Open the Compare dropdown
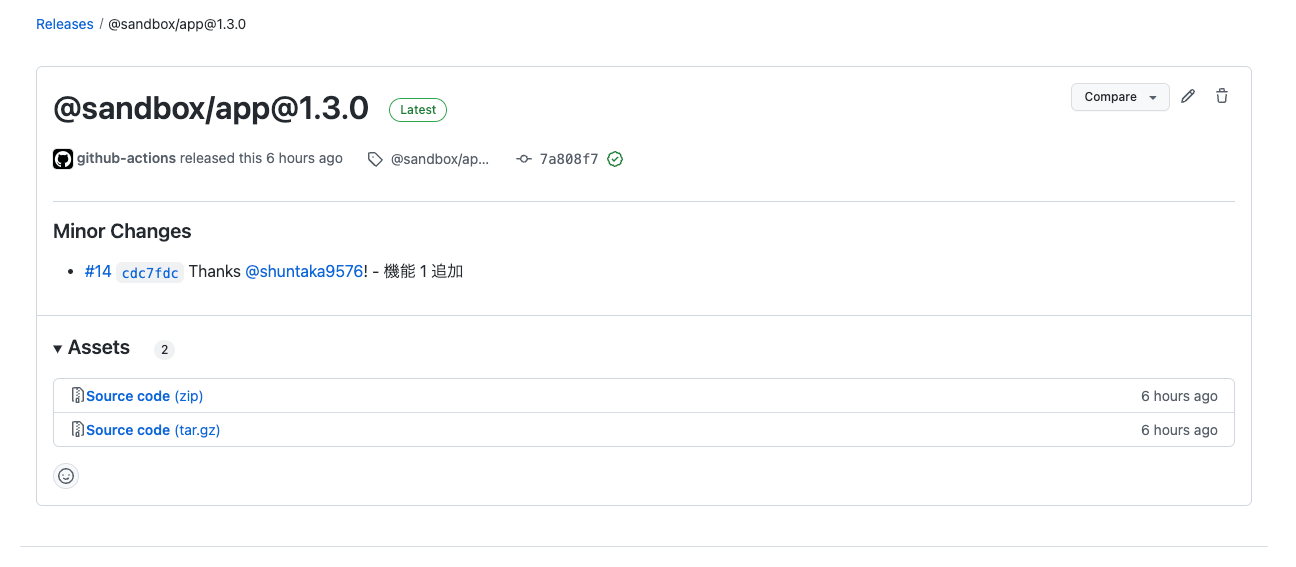This screenshot has width=1296, height=567. click(x=1120, y=97)
